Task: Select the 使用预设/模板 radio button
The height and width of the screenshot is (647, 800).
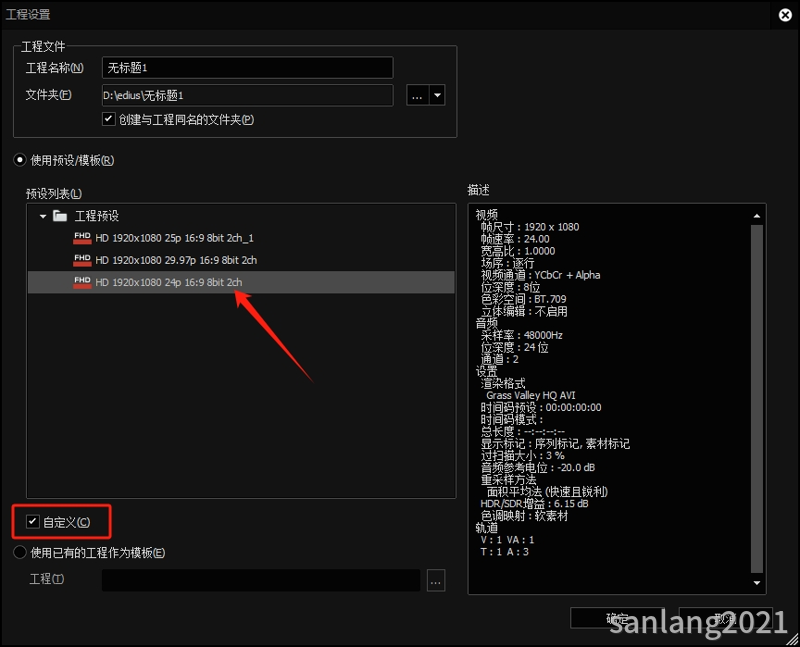Action: 19,160
